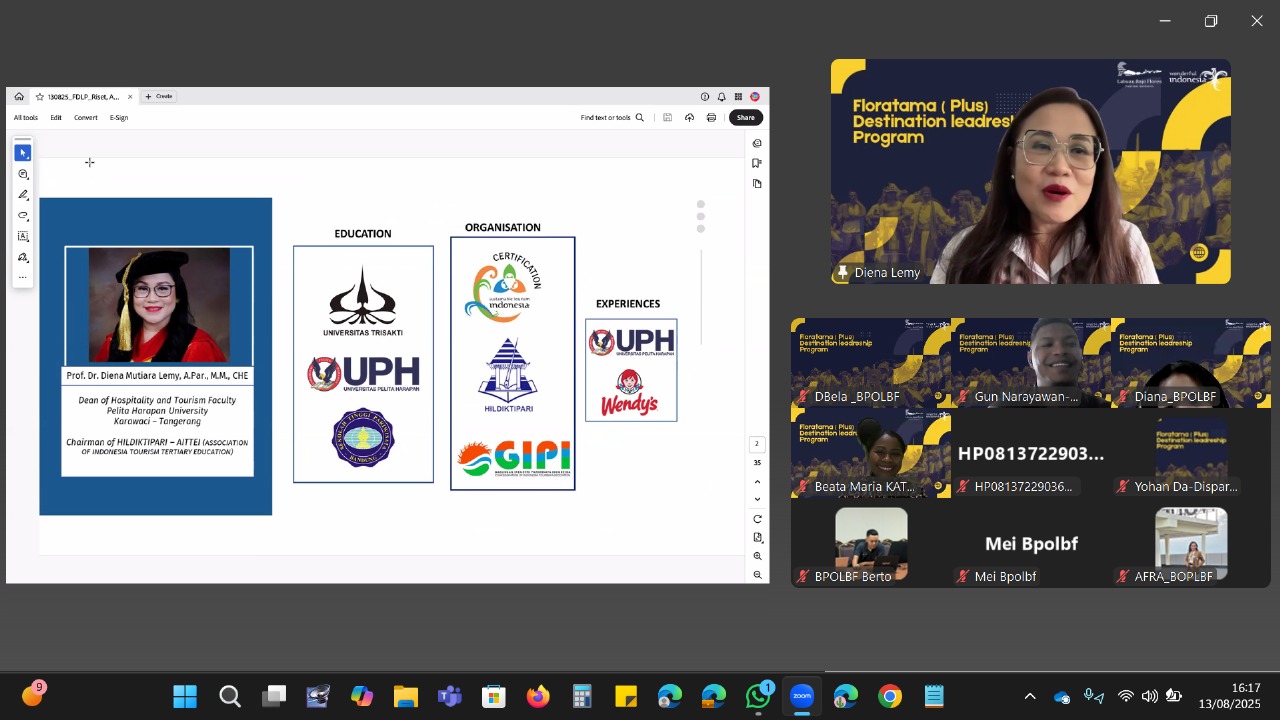The width and height of the screenshot is (1280, 720).
Task: Zoom out of the PDF
Action: point(758,575)
